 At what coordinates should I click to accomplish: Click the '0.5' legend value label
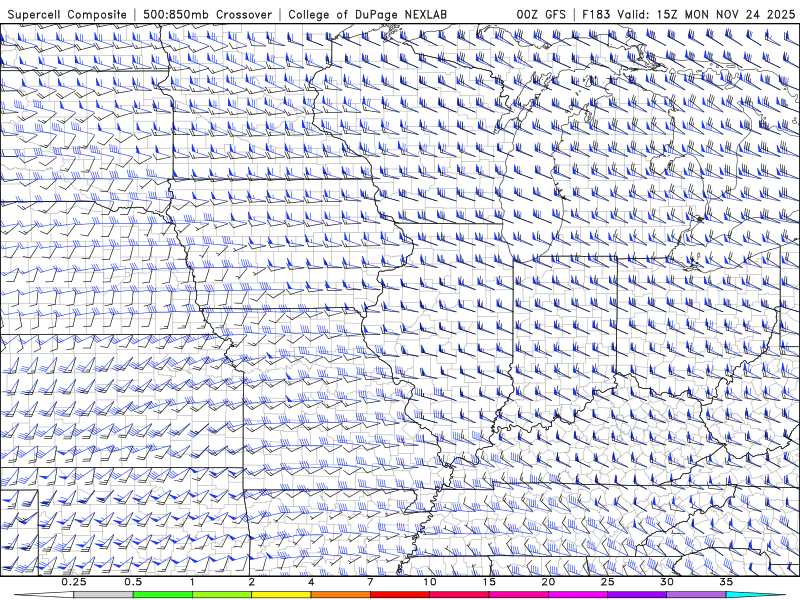coord(133,582)
